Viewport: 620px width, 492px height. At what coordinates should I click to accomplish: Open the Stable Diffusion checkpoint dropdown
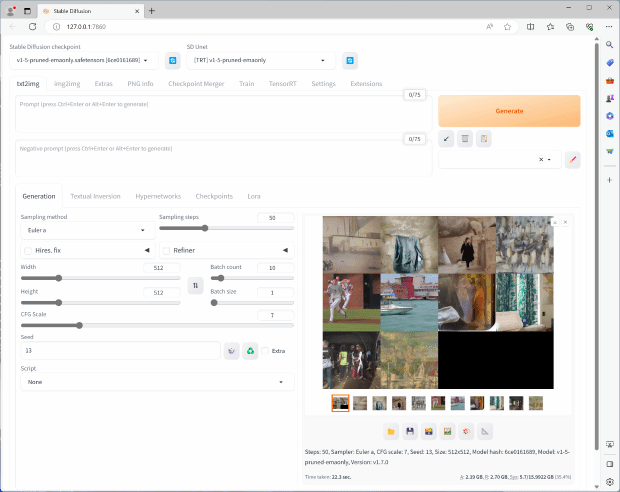pyautogui.click(x=84, y=61)
